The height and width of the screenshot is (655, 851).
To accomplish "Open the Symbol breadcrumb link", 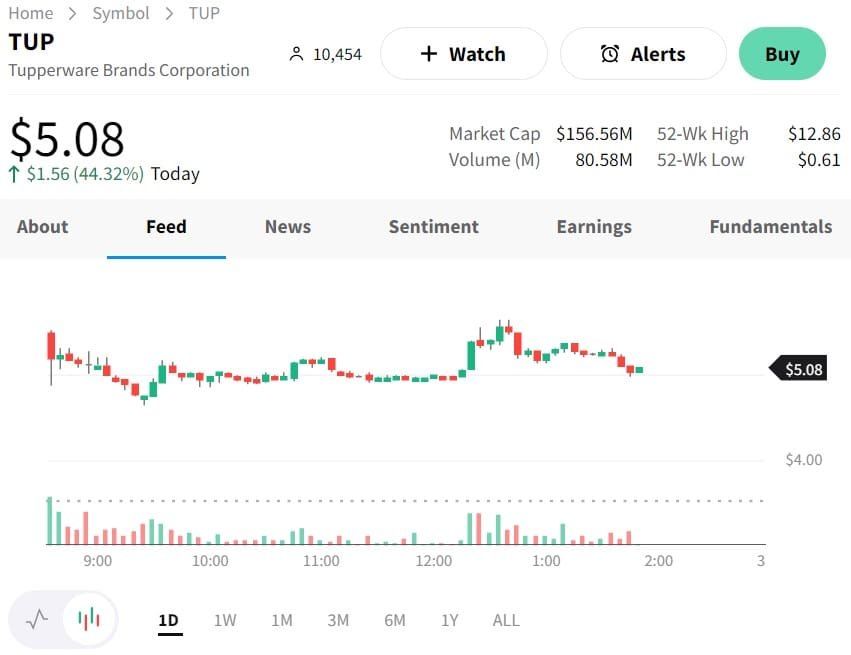I will [x=121, y=13].
